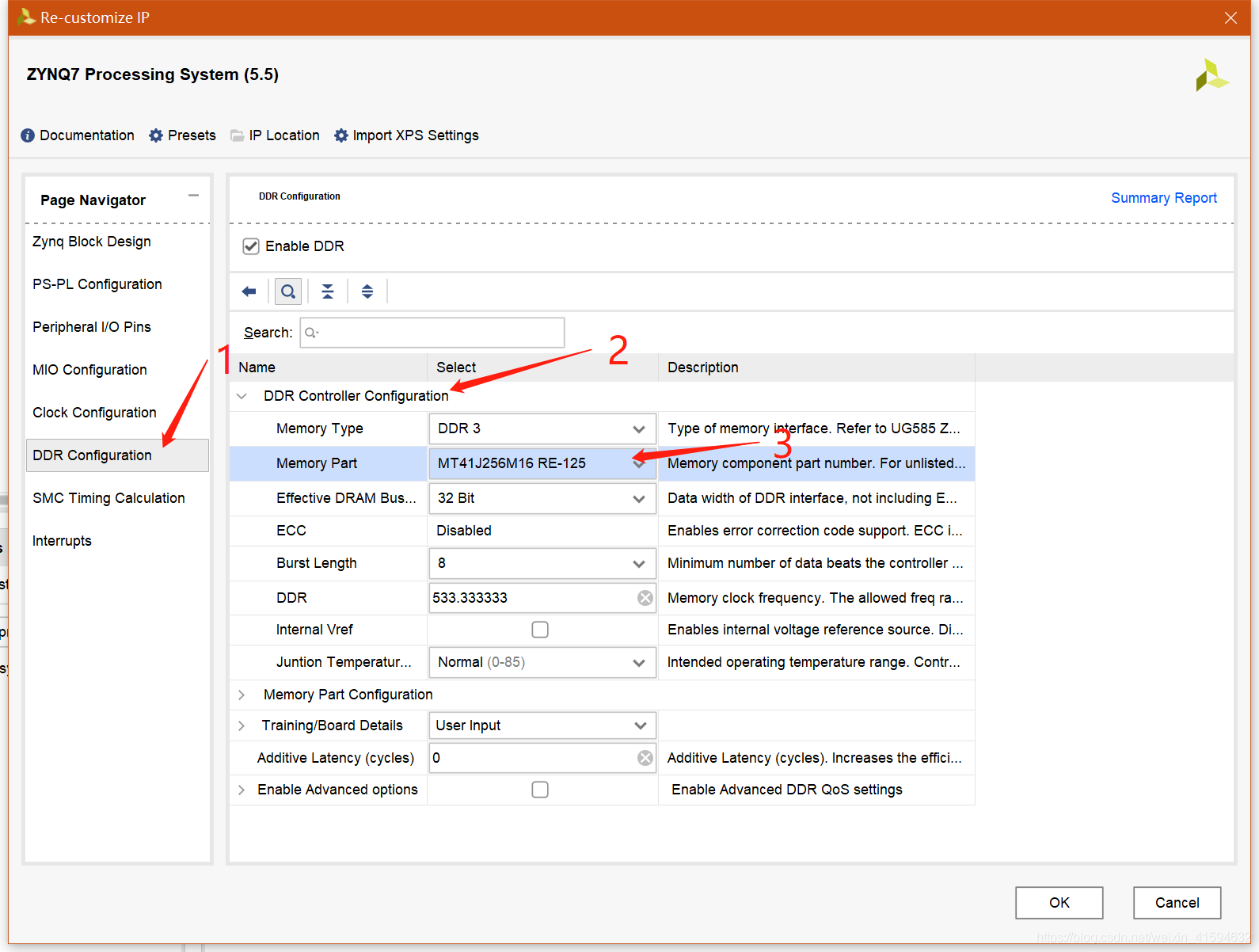Viewport: 1259px width, 952px height.
Task: Go to Interrupts page
Action: [62, 541]
